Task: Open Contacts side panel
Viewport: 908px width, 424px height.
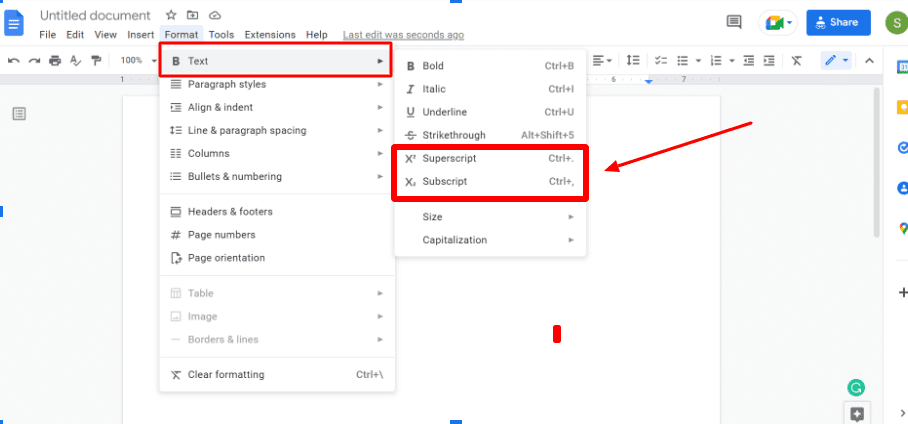Action: point(902,188)
